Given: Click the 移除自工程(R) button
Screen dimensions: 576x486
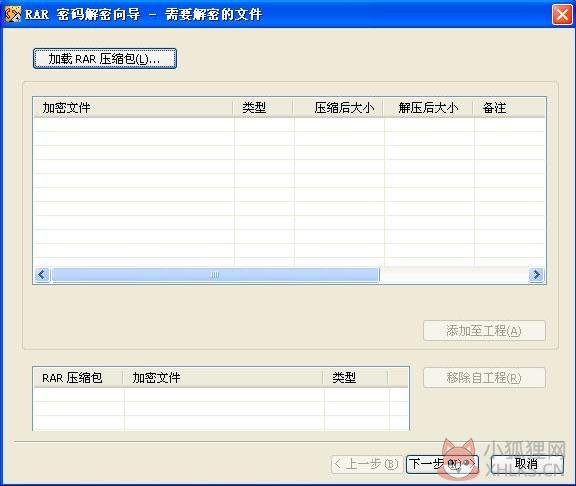Looking at the screenshot, I should coord(484,378).
